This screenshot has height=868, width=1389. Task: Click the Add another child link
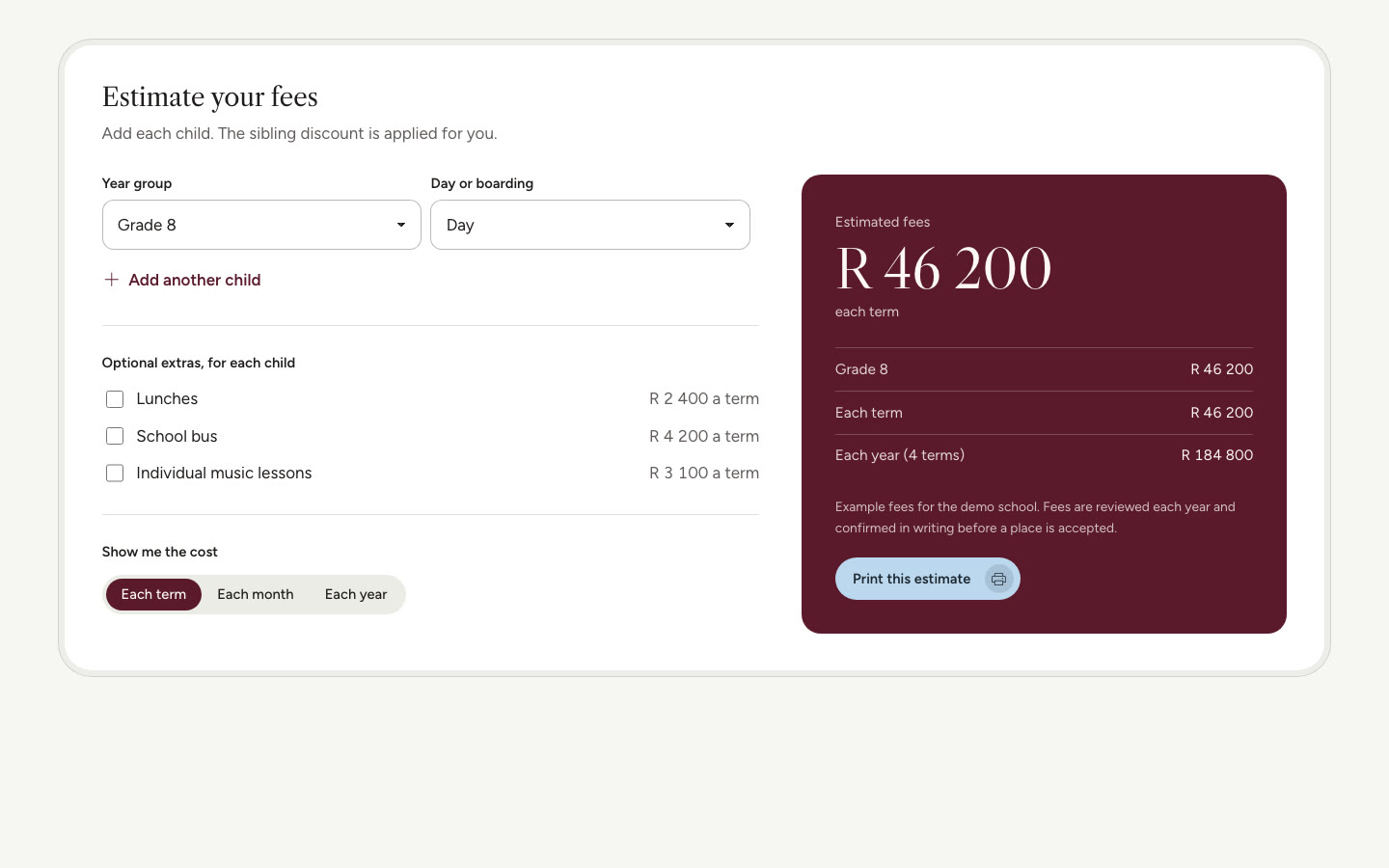click(182, 280)
